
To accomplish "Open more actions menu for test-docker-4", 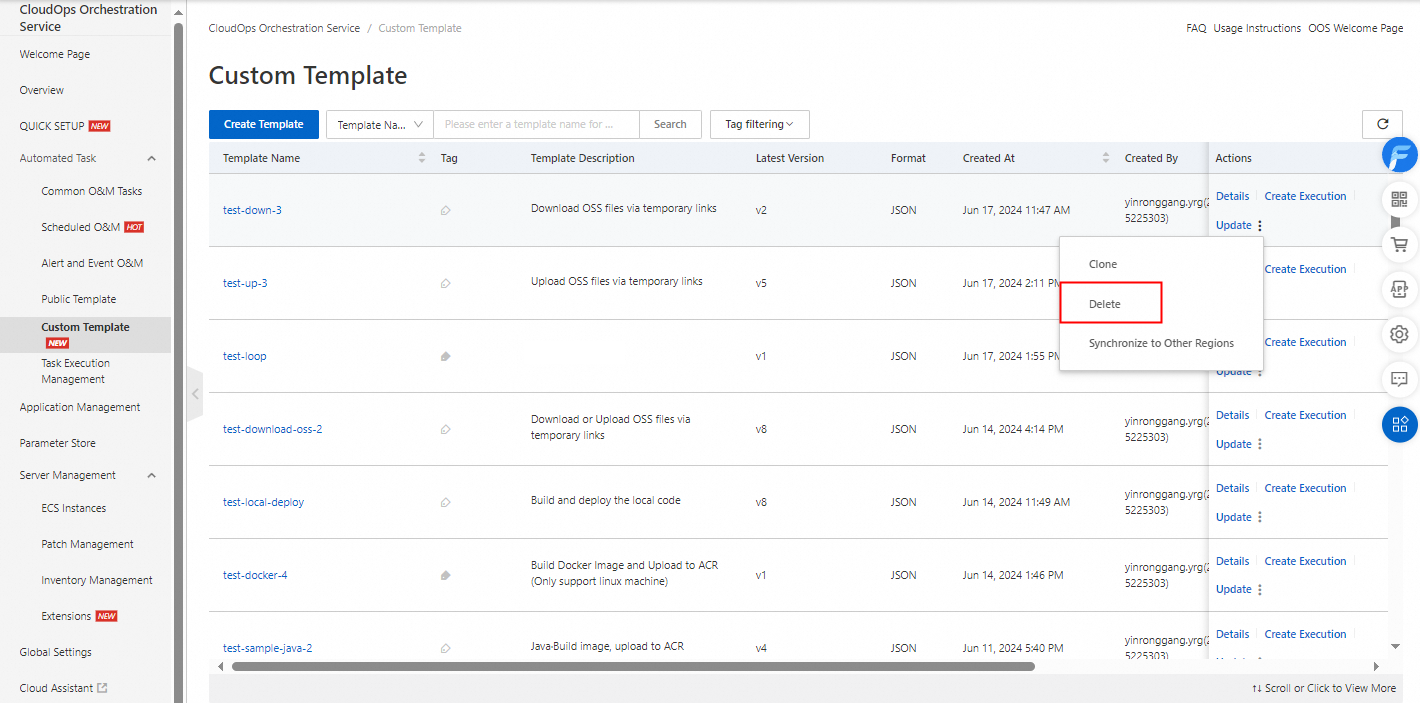I will [x=1260, y=590].
